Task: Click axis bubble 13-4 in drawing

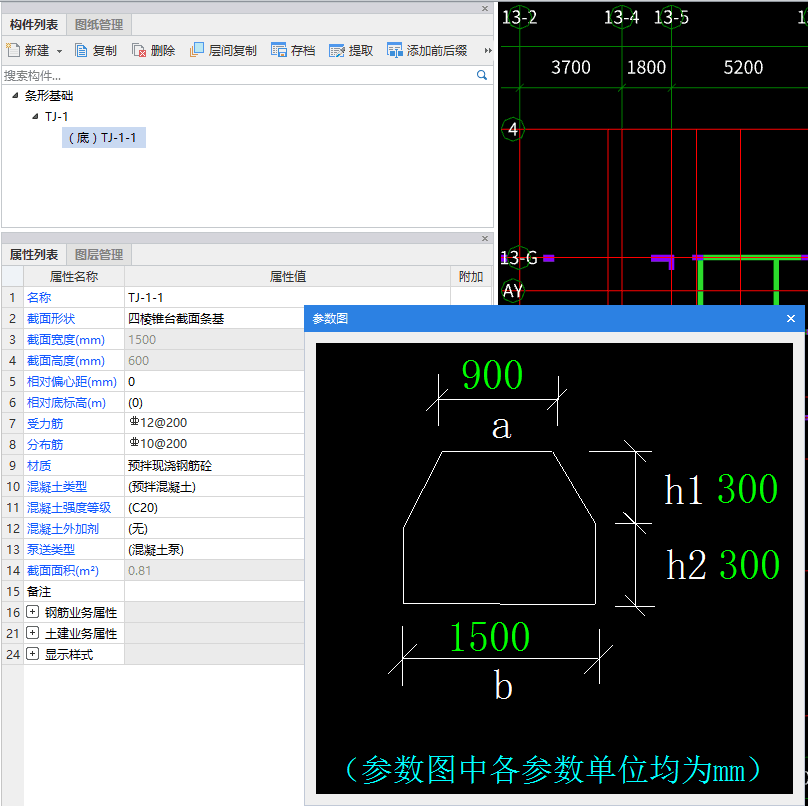Action: click(621, 18)
